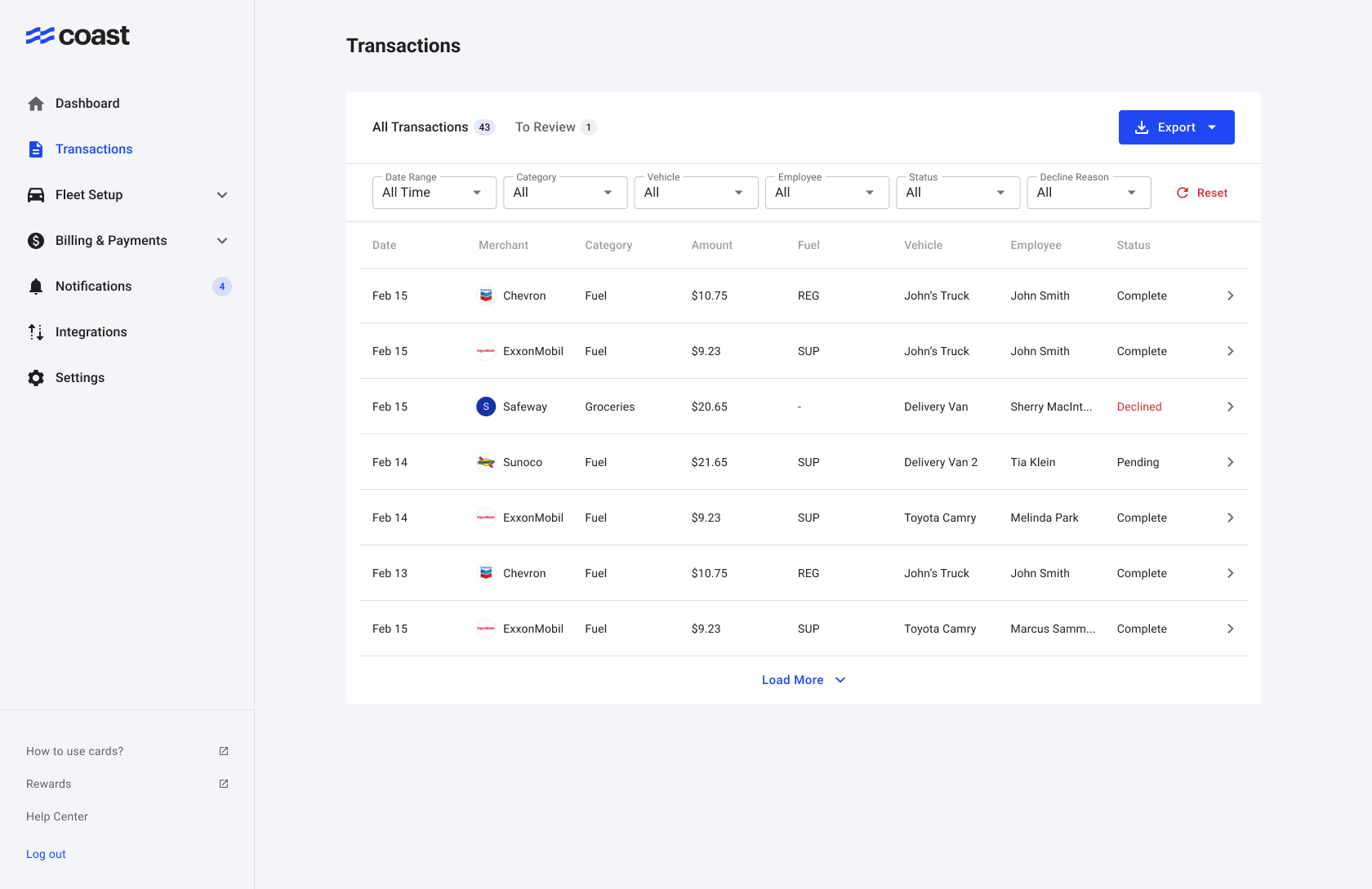Click the Fleet Setup vehicle icon
The image size is (1372, 889).
[35, 194]
